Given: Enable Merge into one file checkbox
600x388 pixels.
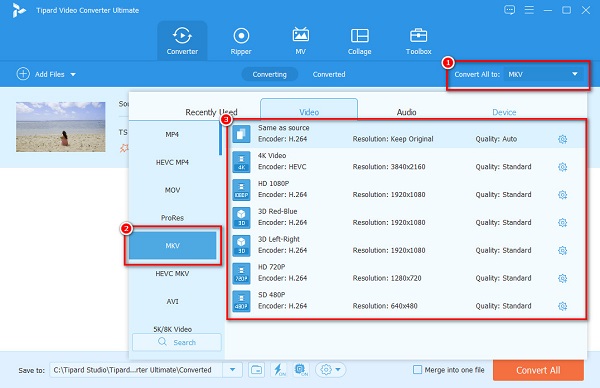Looking at the screenshot, I should (x=417, y=370).
